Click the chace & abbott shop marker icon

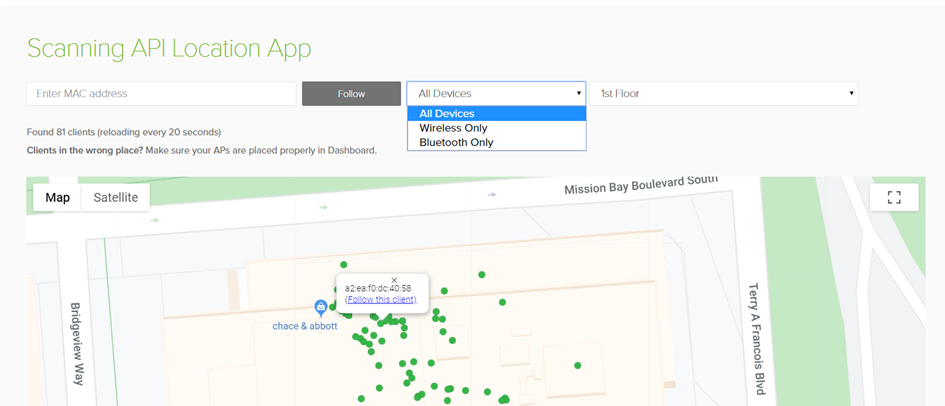[320, 307]
